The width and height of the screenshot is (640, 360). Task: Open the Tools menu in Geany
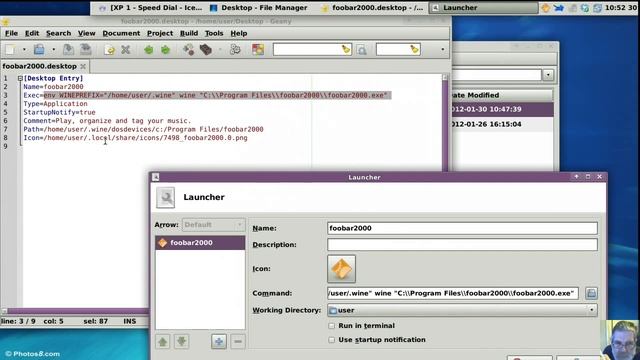pyautogui.click(x=214, y=33)
